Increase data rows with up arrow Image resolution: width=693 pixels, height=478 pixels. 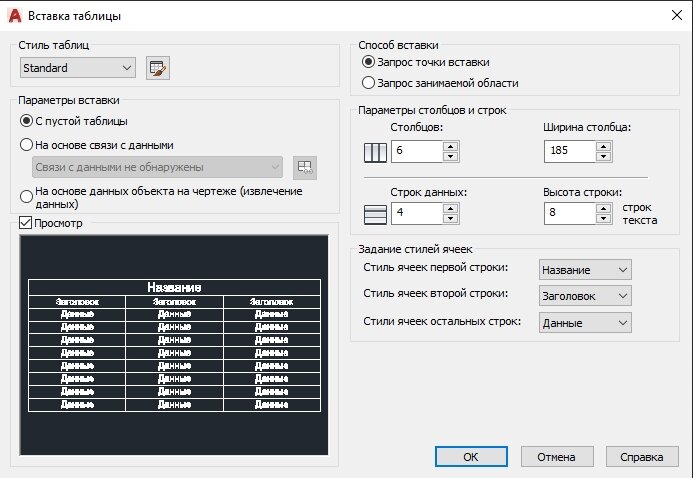coord(450,209)
